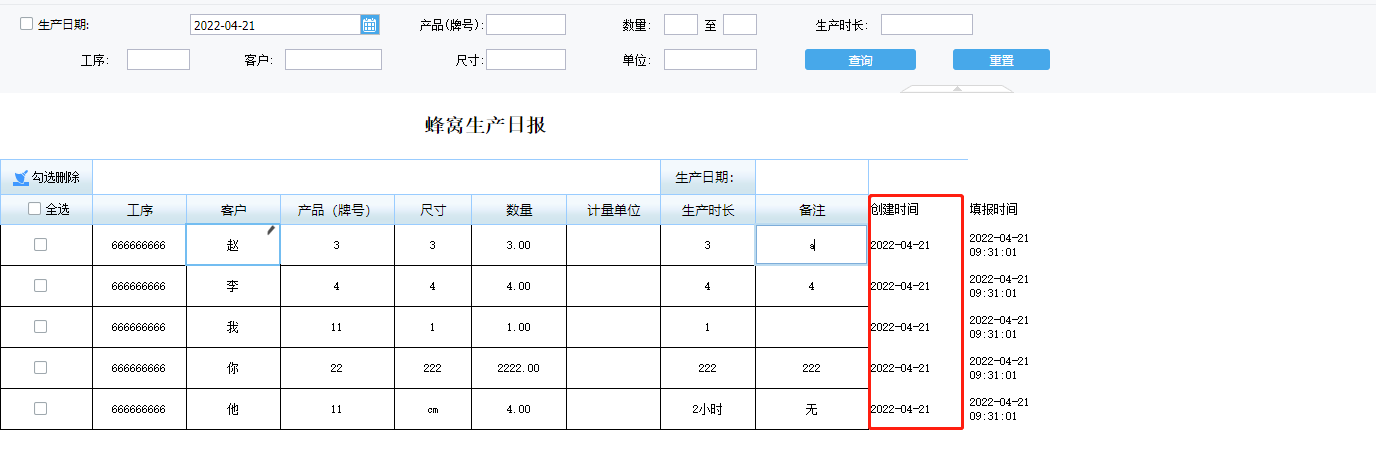Viewport: 1376px width, 470px height.
Task: Click the 尺寸 column header
Action: tap(433, 210)
